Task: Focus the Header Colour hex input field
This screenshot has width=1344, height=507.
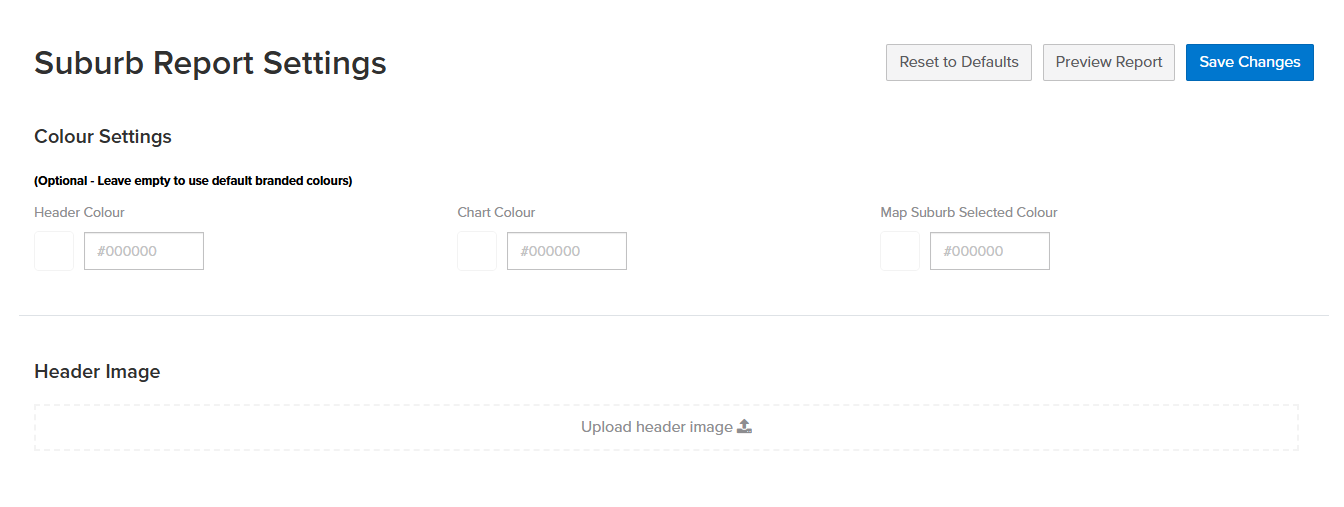Action: [144, 251]
